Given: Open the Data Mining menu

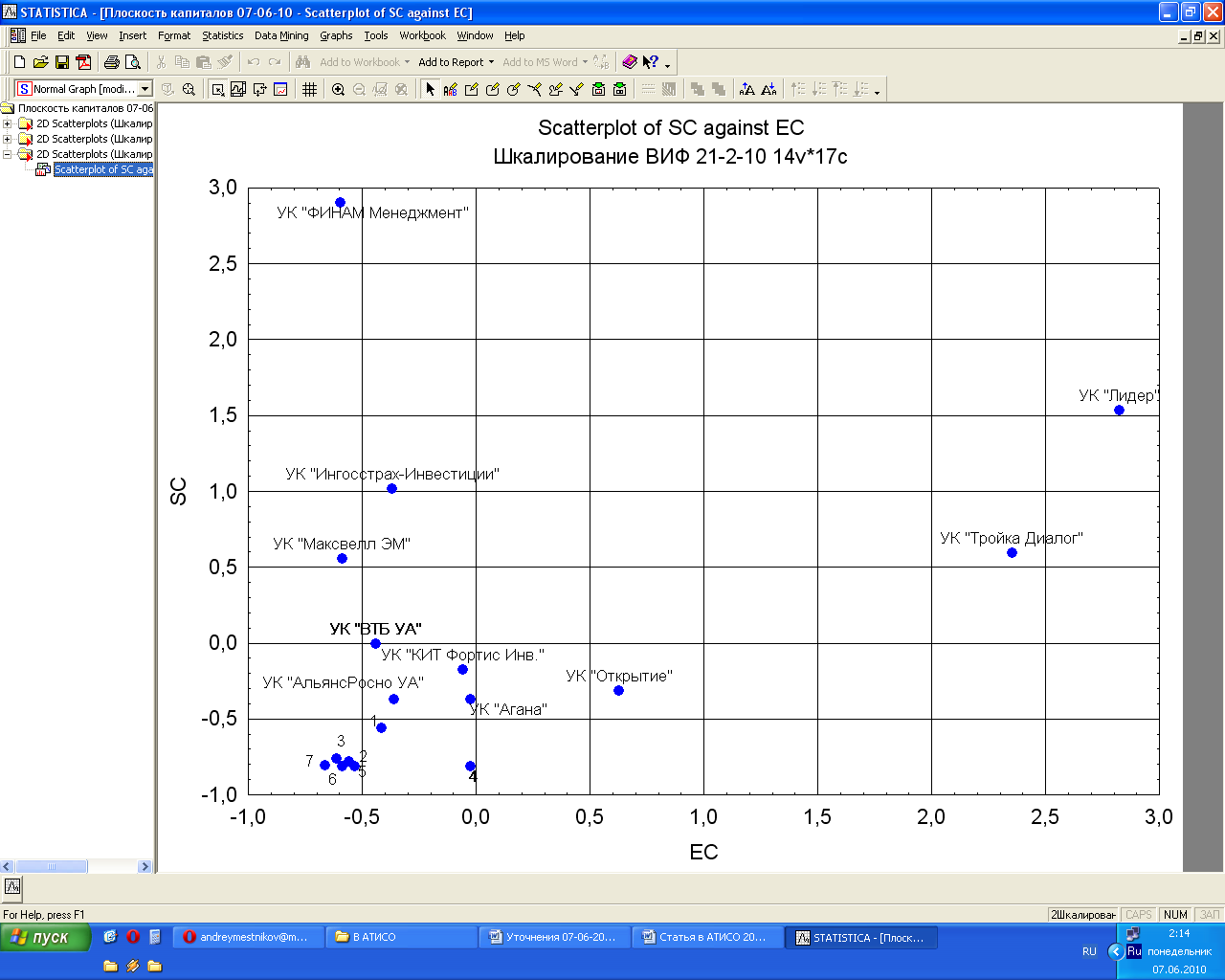Looking at the screenshot, I should [281, 35].
